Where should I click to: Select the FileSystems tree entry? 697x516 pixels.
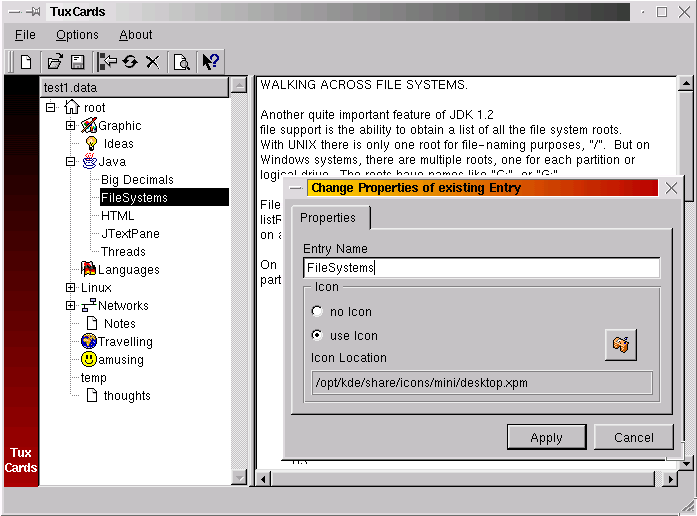(x=164, y=197)
